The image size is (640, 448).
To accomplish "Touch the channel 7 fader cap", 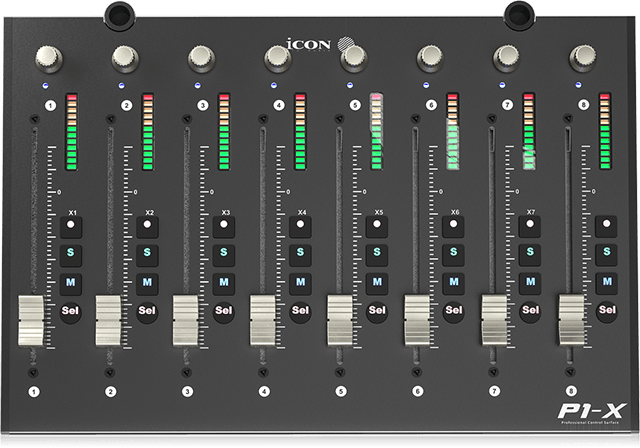I will tap(494, 321).
